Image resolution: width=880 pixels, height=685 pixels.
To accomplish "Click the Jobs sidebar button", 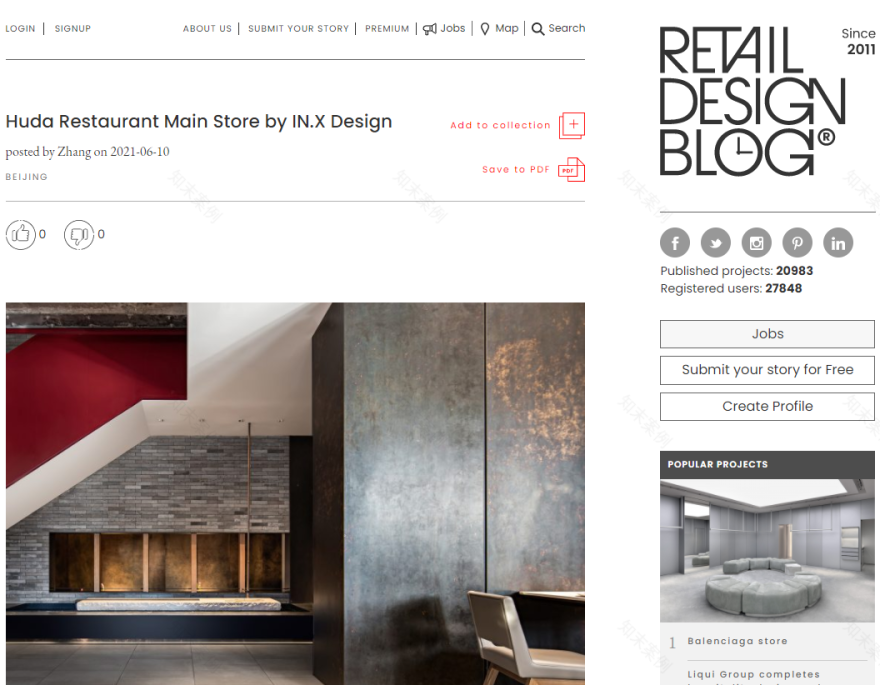I will 767,334.
